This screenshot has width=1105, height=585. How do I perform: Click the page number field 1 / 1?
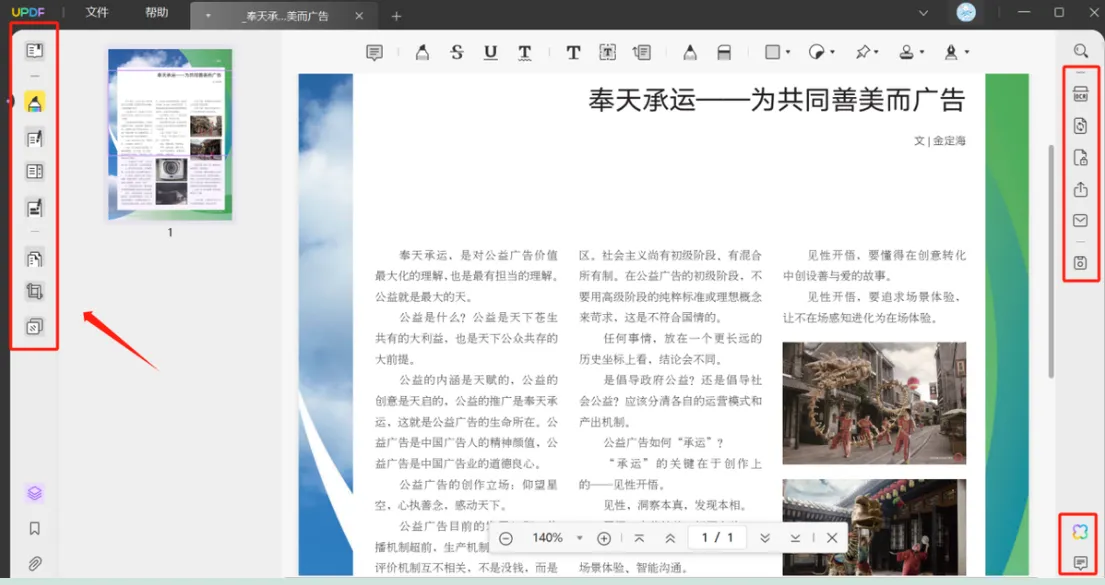tap(717, 538)
